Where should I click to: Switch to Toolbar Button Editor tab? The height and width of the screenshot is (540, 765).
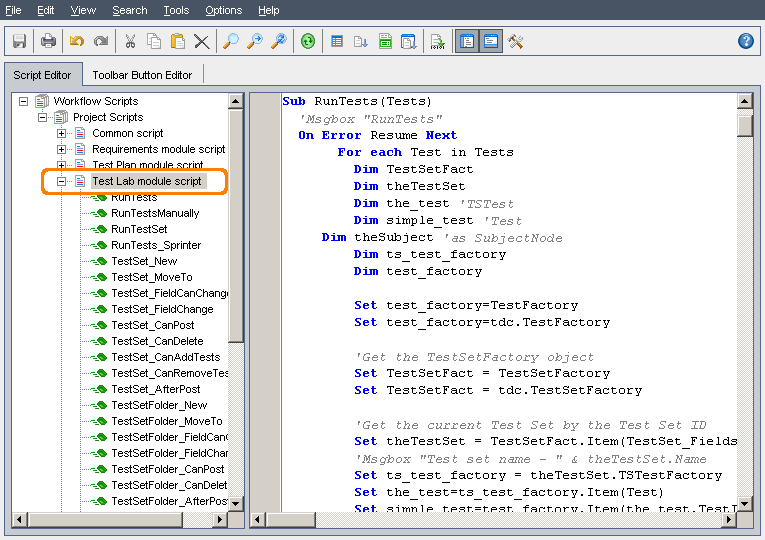pos(142,75)
